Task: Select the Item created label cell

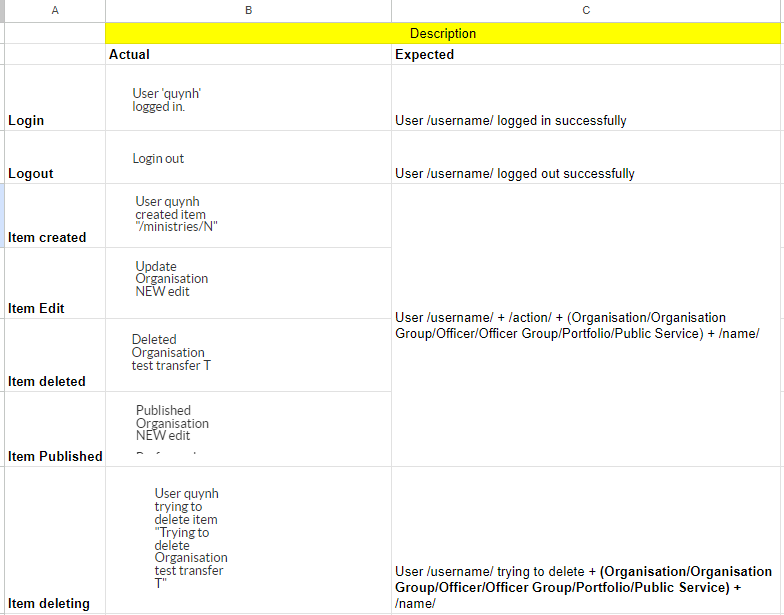Action: coord(55,216)
